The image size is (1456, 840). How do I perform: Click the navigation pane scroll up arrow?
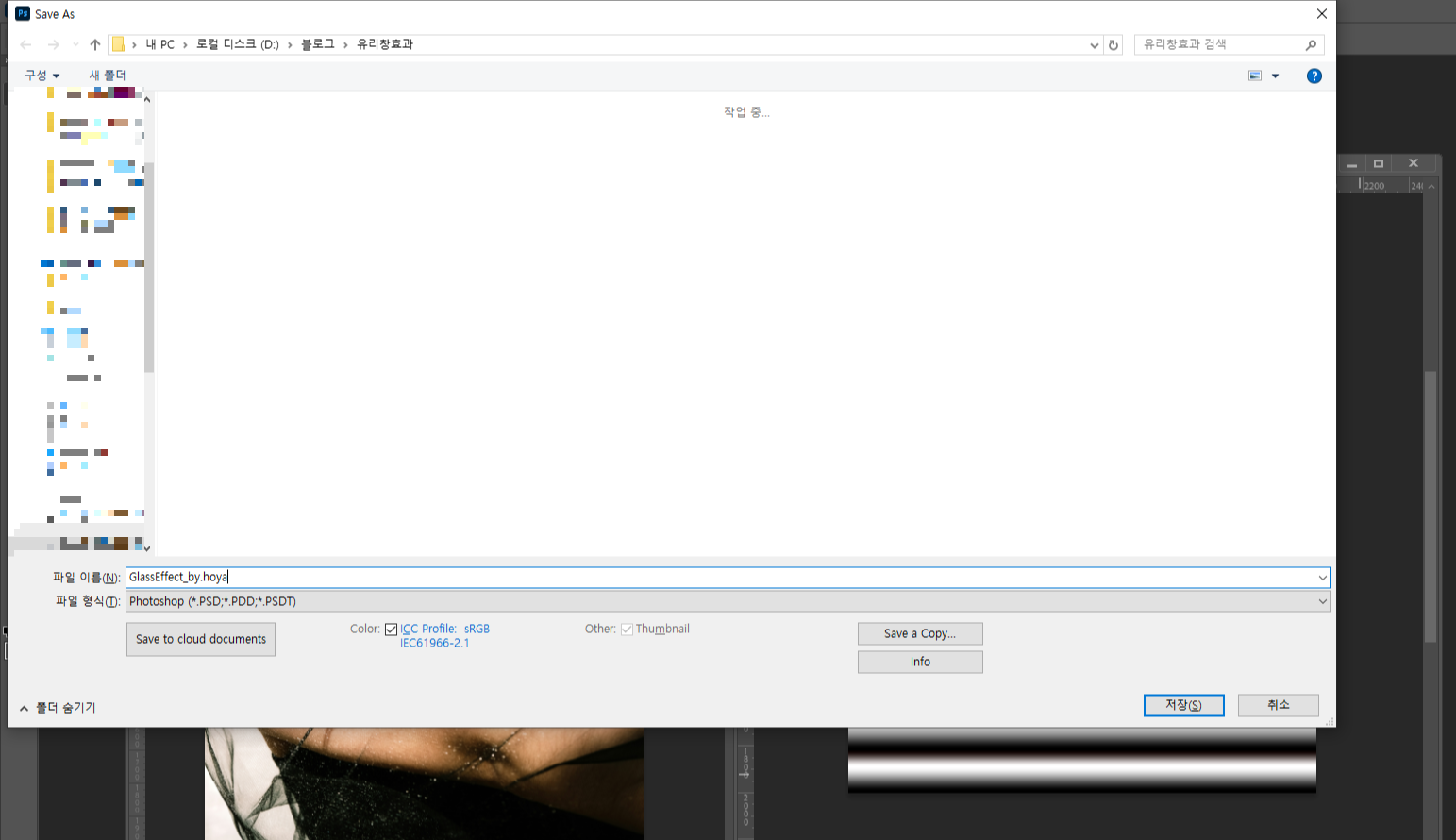pos(147,99)
